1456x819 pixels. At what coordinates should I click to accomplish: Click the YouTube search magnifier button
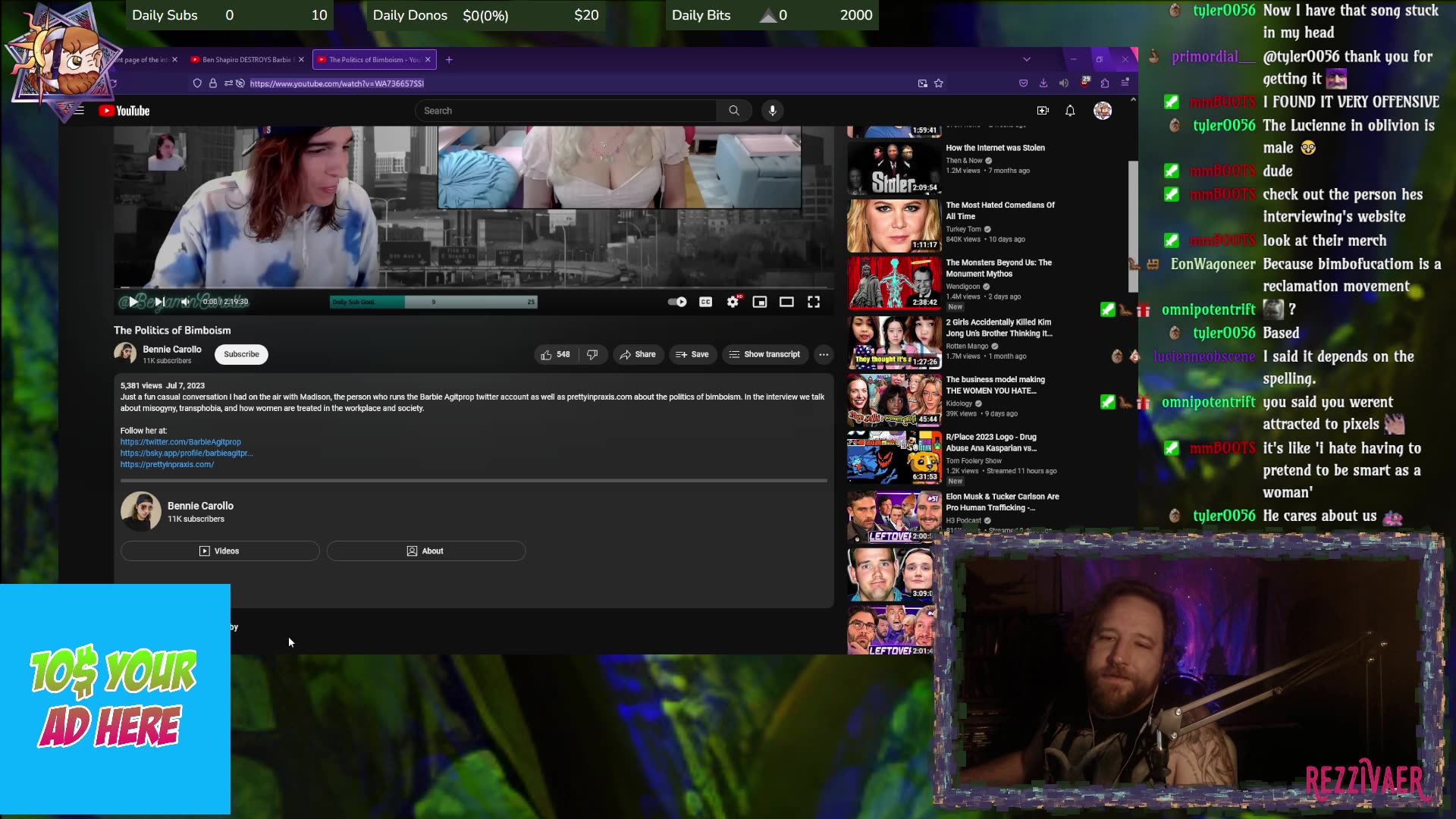[734, 111]
